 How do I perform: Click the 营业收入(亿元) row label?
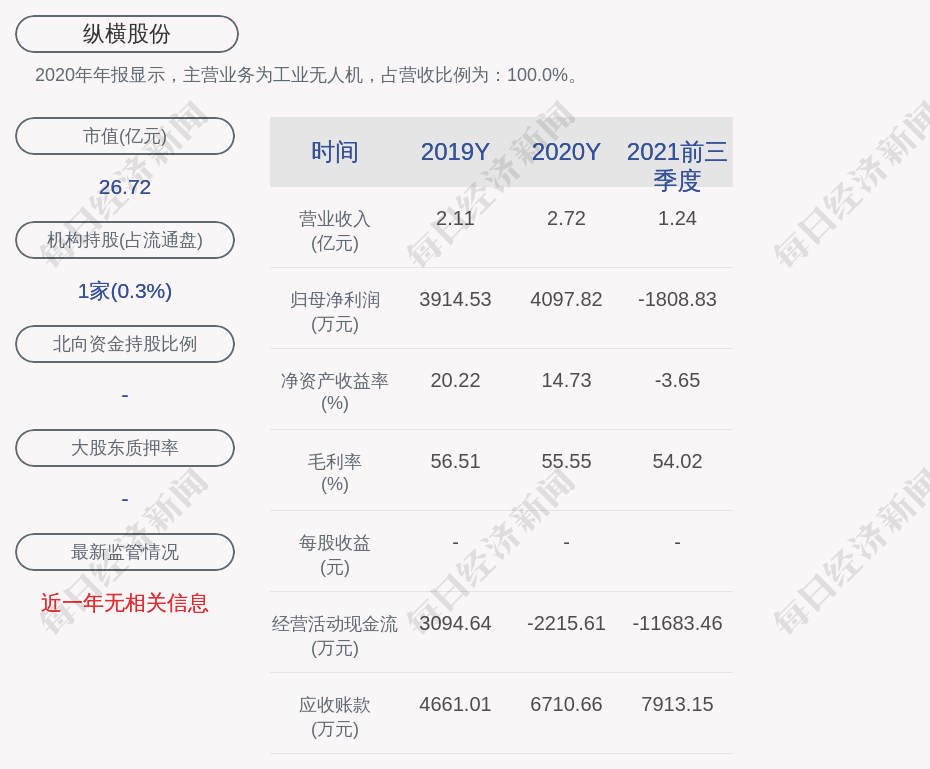(x=335, y=231)
